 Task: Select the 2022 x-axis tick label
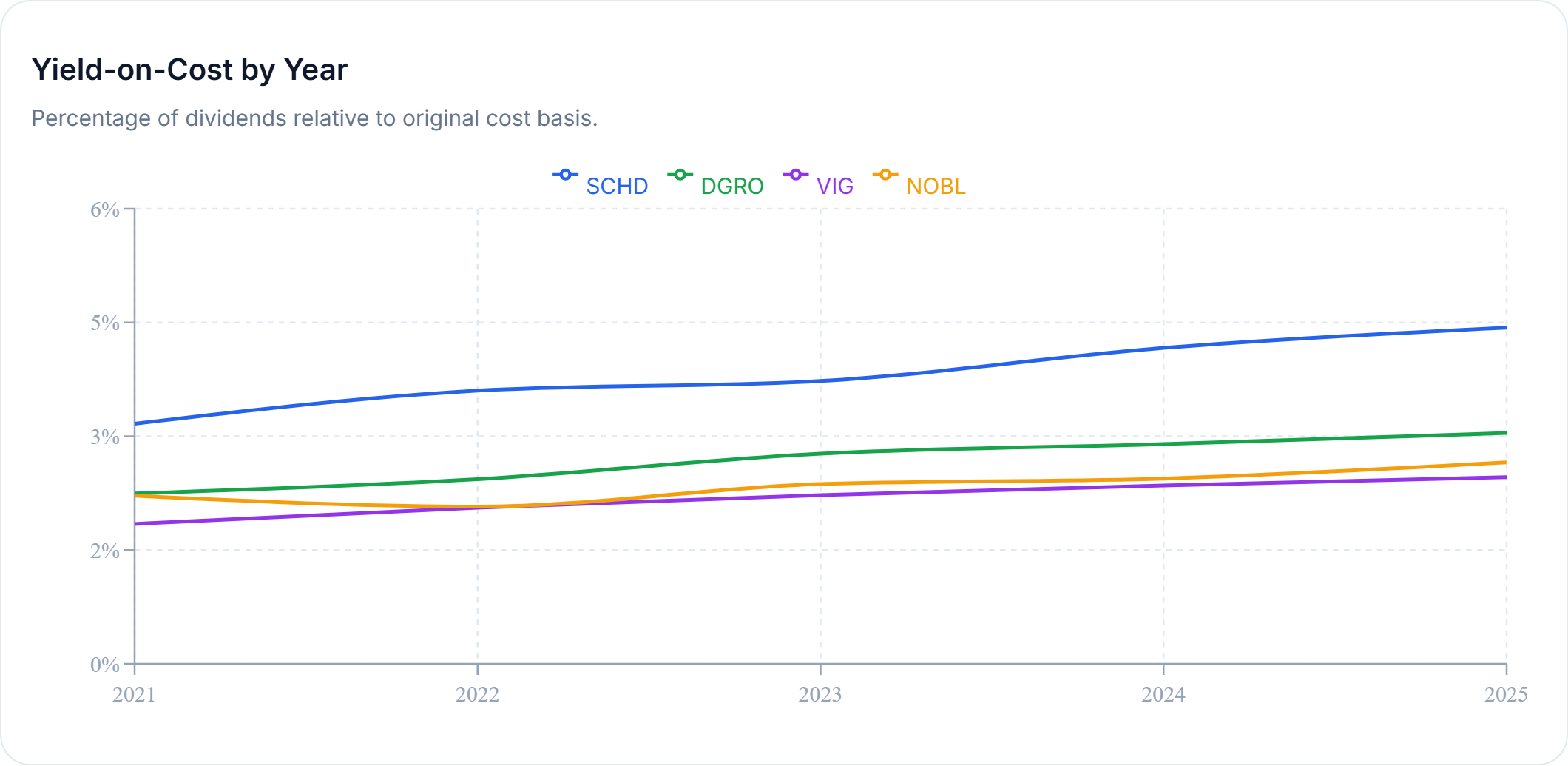[x=478, y=695]
